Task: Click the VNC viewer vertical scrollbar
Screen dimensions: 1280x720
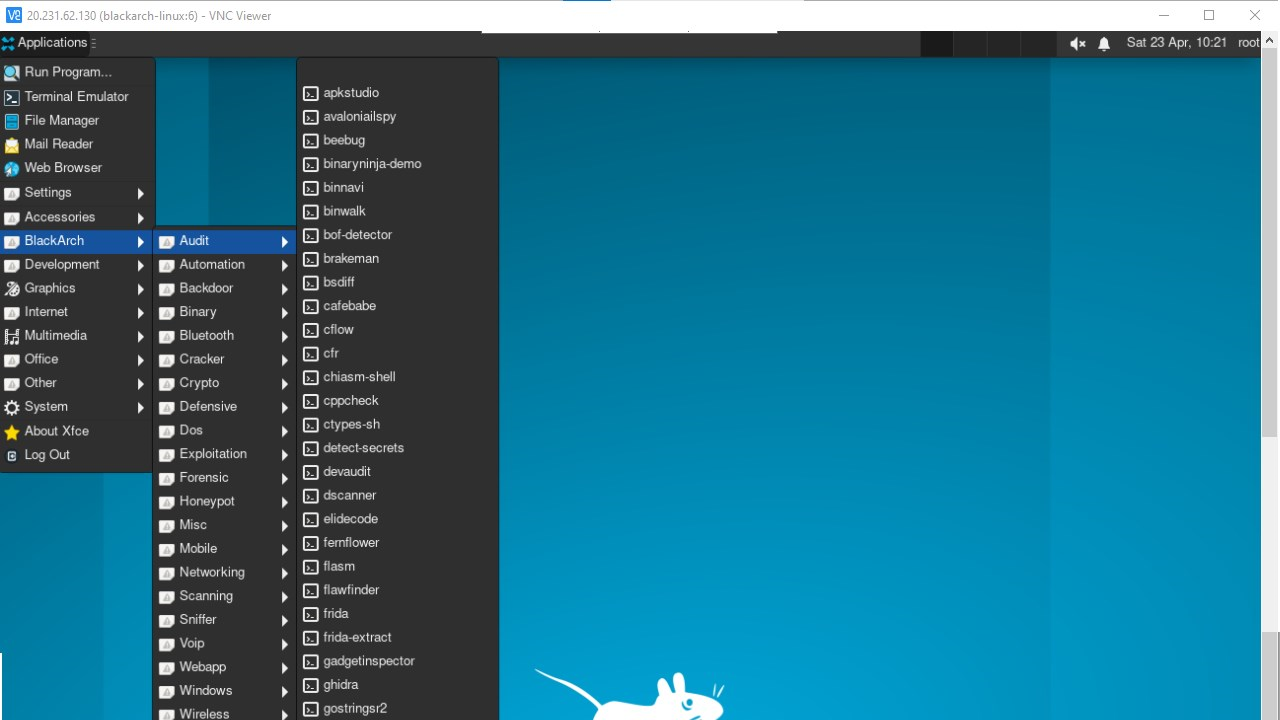Action: click(1270, 250)
